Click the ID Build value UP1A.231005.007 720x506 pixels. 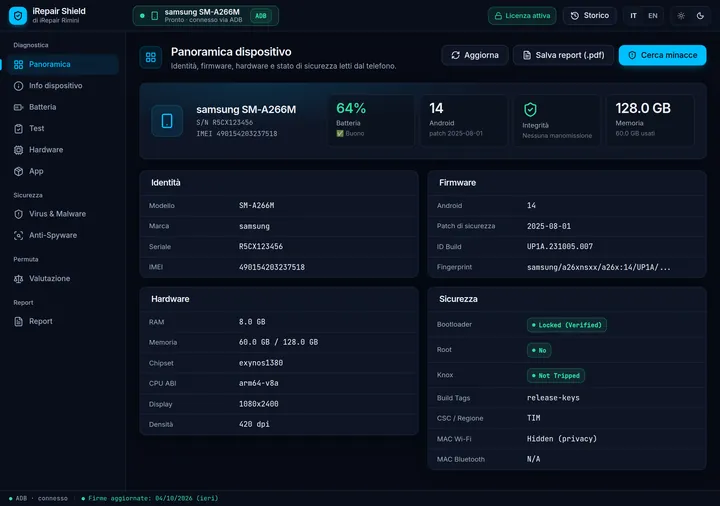[x=560, y=247]
